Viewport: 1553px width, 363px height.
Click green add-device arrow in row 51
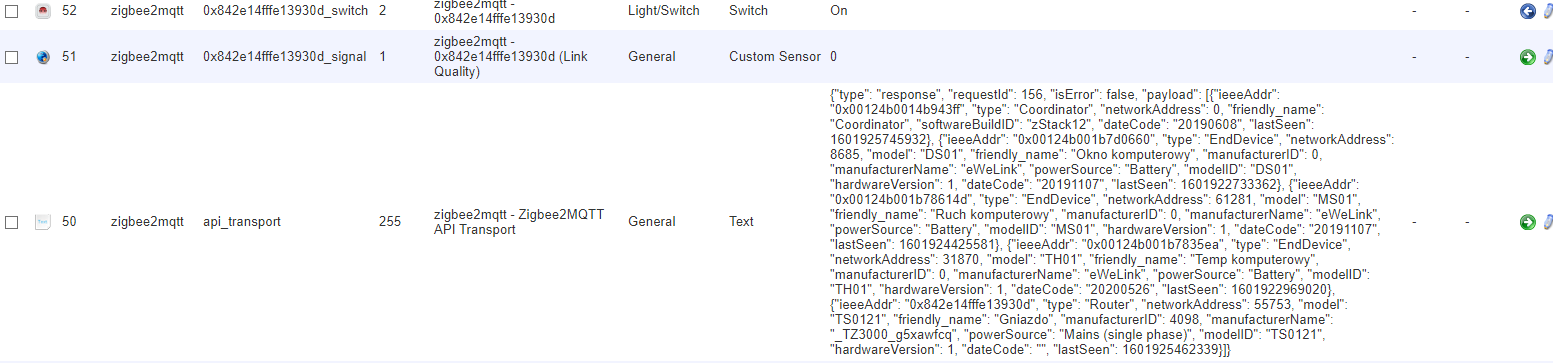pyautogui.click(x=1527, y=57)
